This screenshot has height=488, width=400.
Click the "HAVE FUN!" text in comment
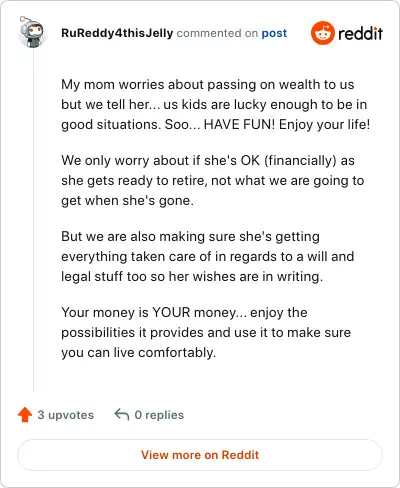239,124
